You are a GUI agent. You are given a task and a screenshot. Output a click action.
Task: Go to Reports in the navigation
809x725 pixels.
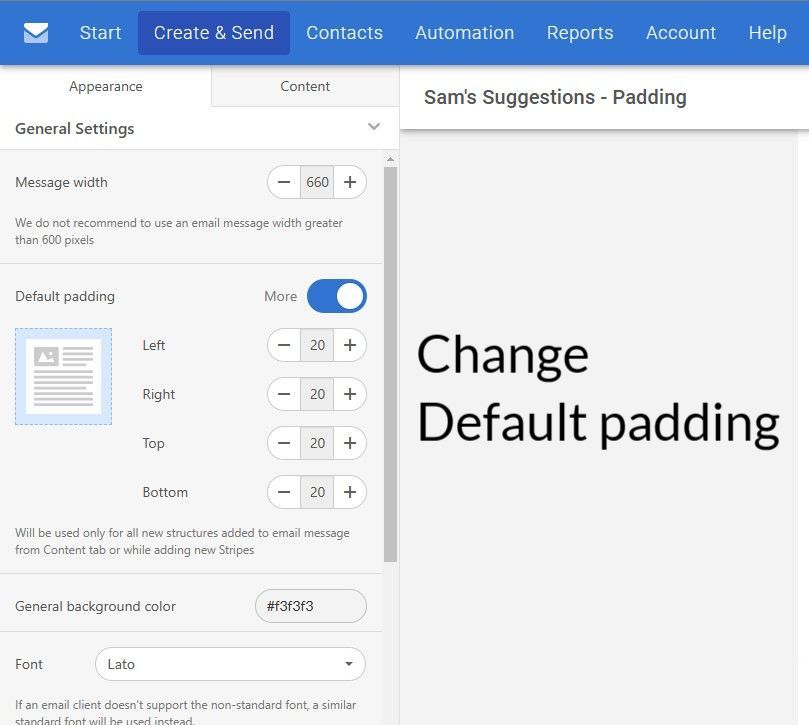pyautogui.click(x=580, y=33)
